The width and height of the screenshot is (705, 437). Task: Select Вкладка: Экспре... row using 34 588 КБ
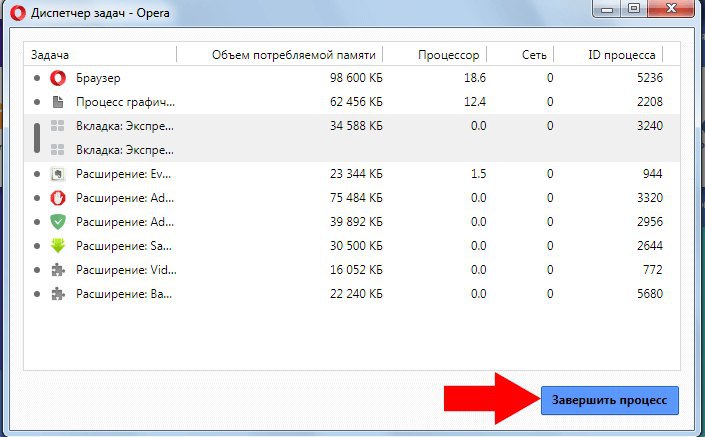(352, 126)
